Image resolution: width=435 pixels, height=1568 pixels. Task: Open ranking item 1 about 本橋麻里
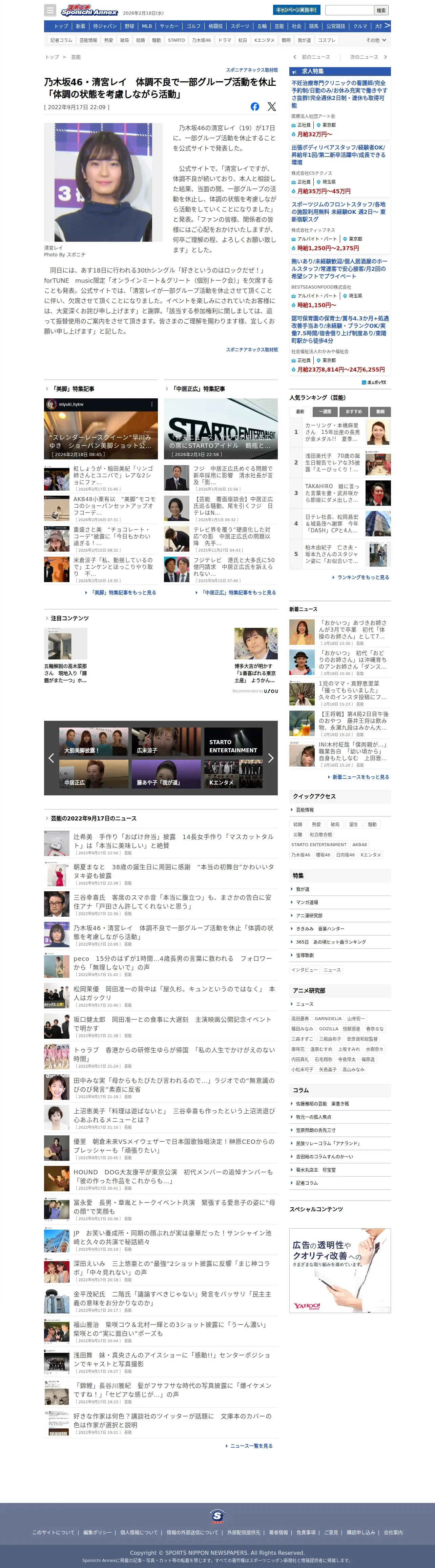click(x=339, y=432)
